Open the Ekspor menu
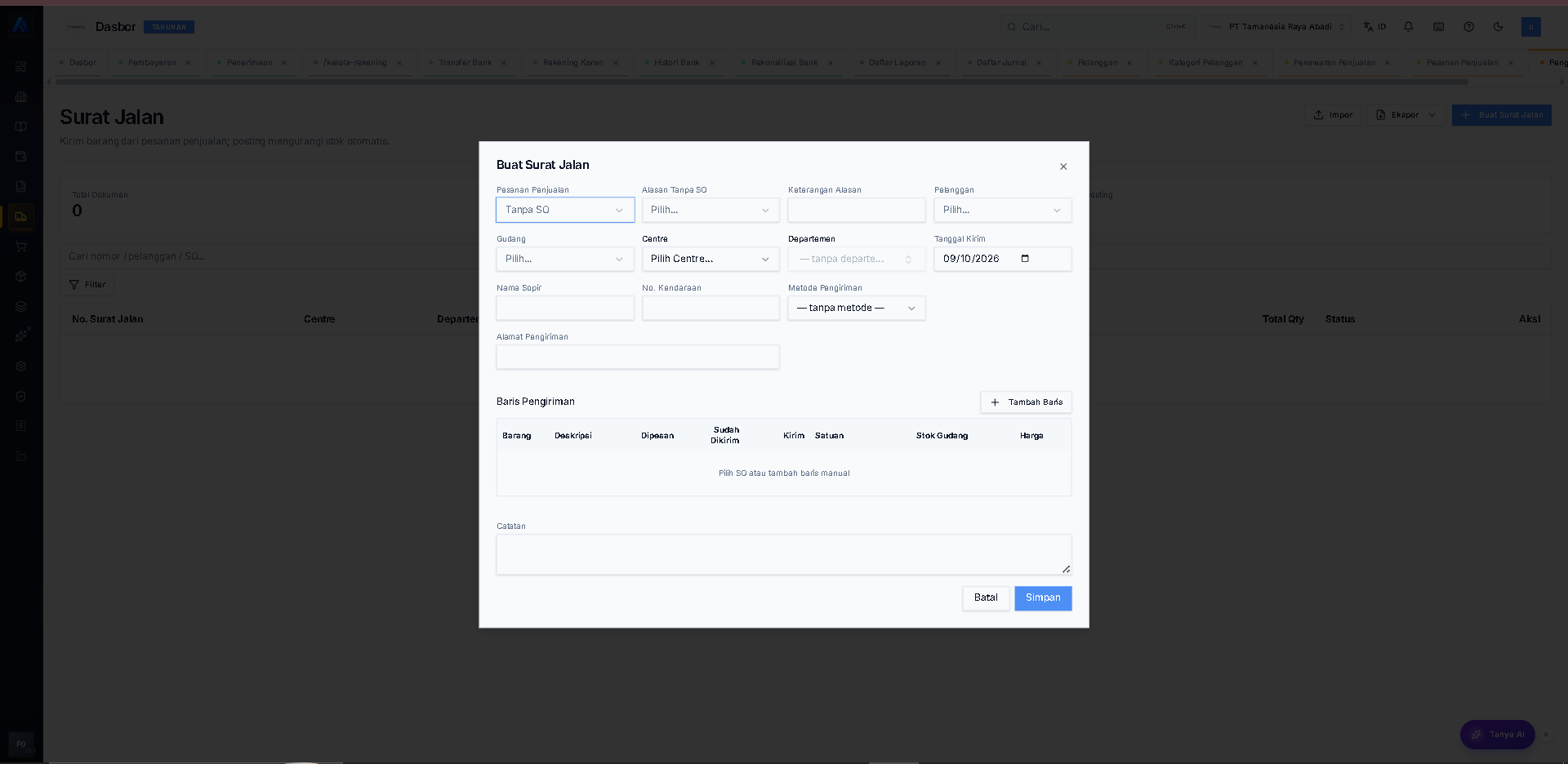 click(1406, 115)
